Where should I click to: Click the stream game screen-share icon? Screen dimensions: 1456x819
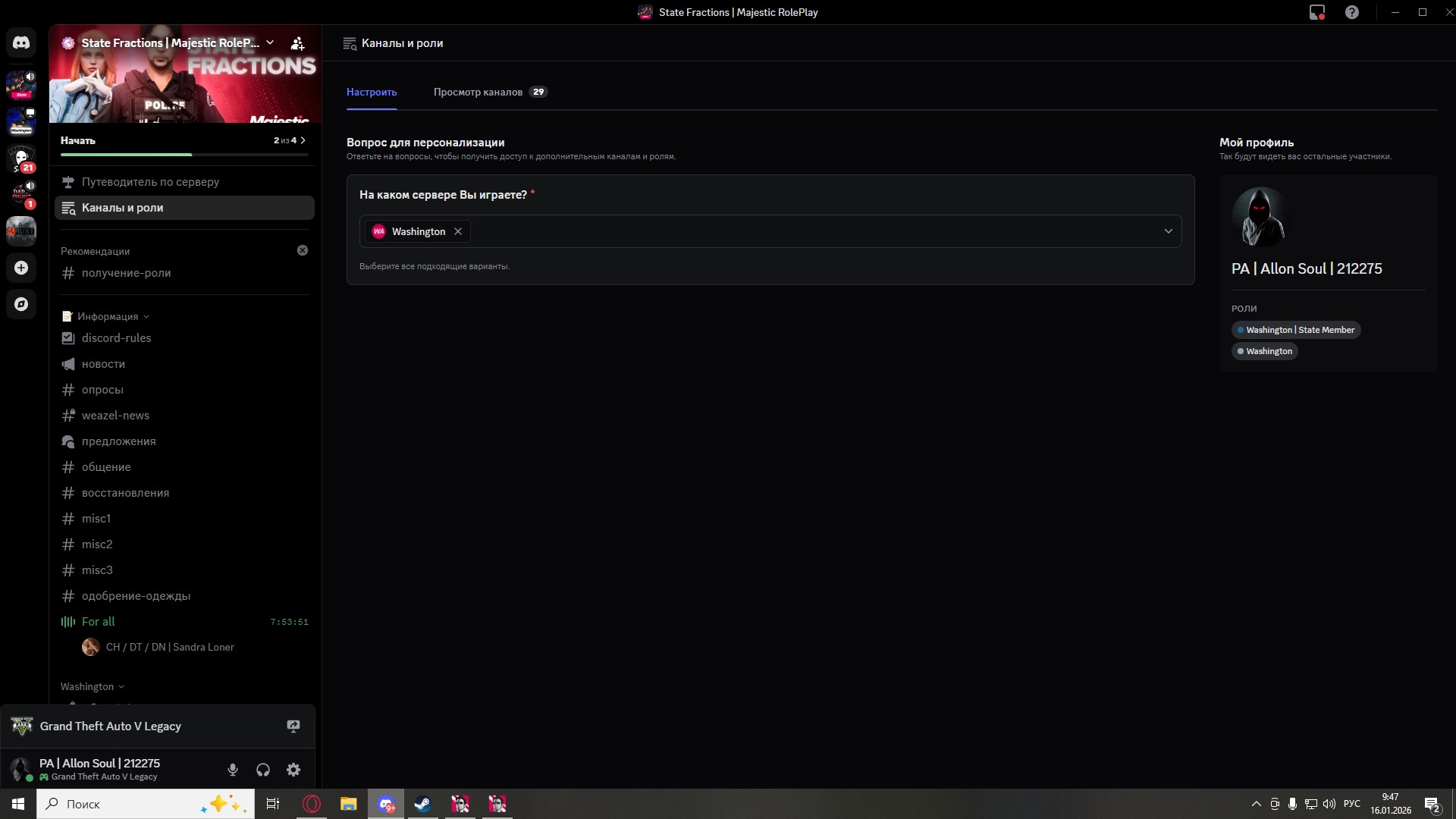293,726
